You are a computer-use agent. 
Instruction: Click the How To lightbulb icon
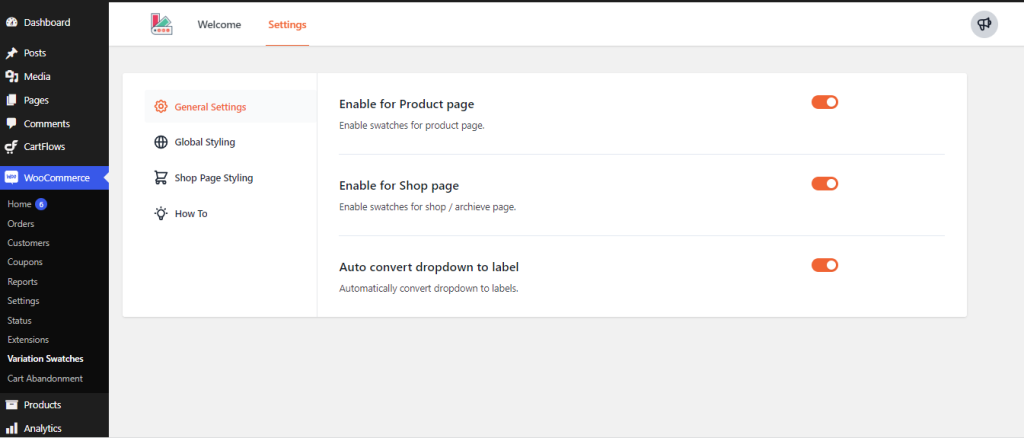(x=161, y=214)
